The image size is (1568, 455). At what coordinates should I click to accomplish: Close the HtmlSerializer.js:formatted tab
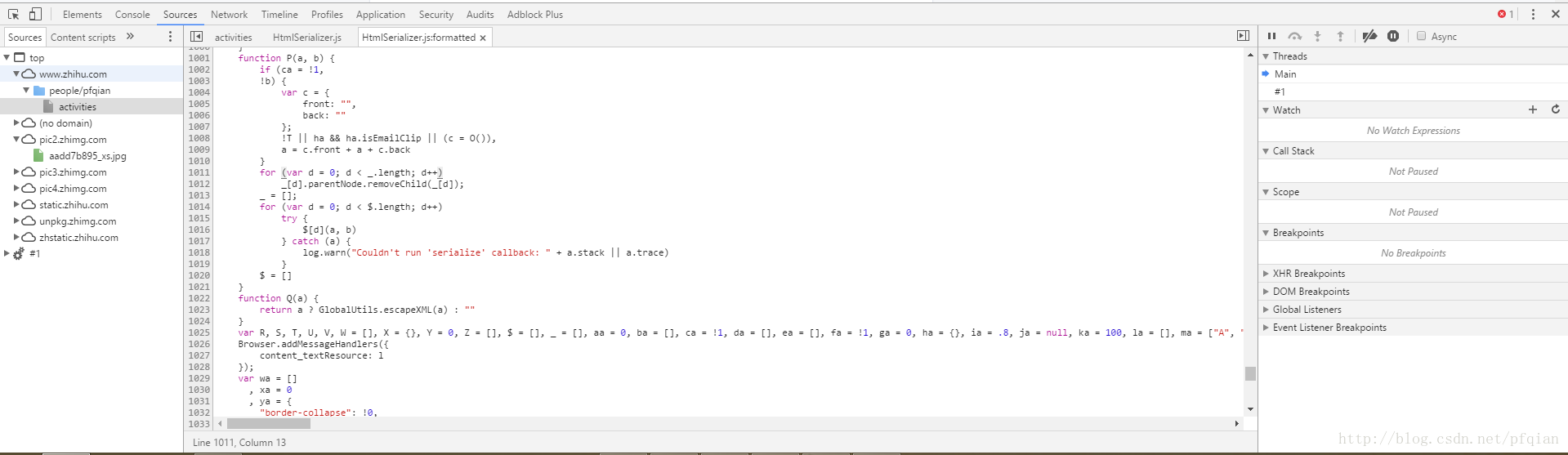[483, 38]
